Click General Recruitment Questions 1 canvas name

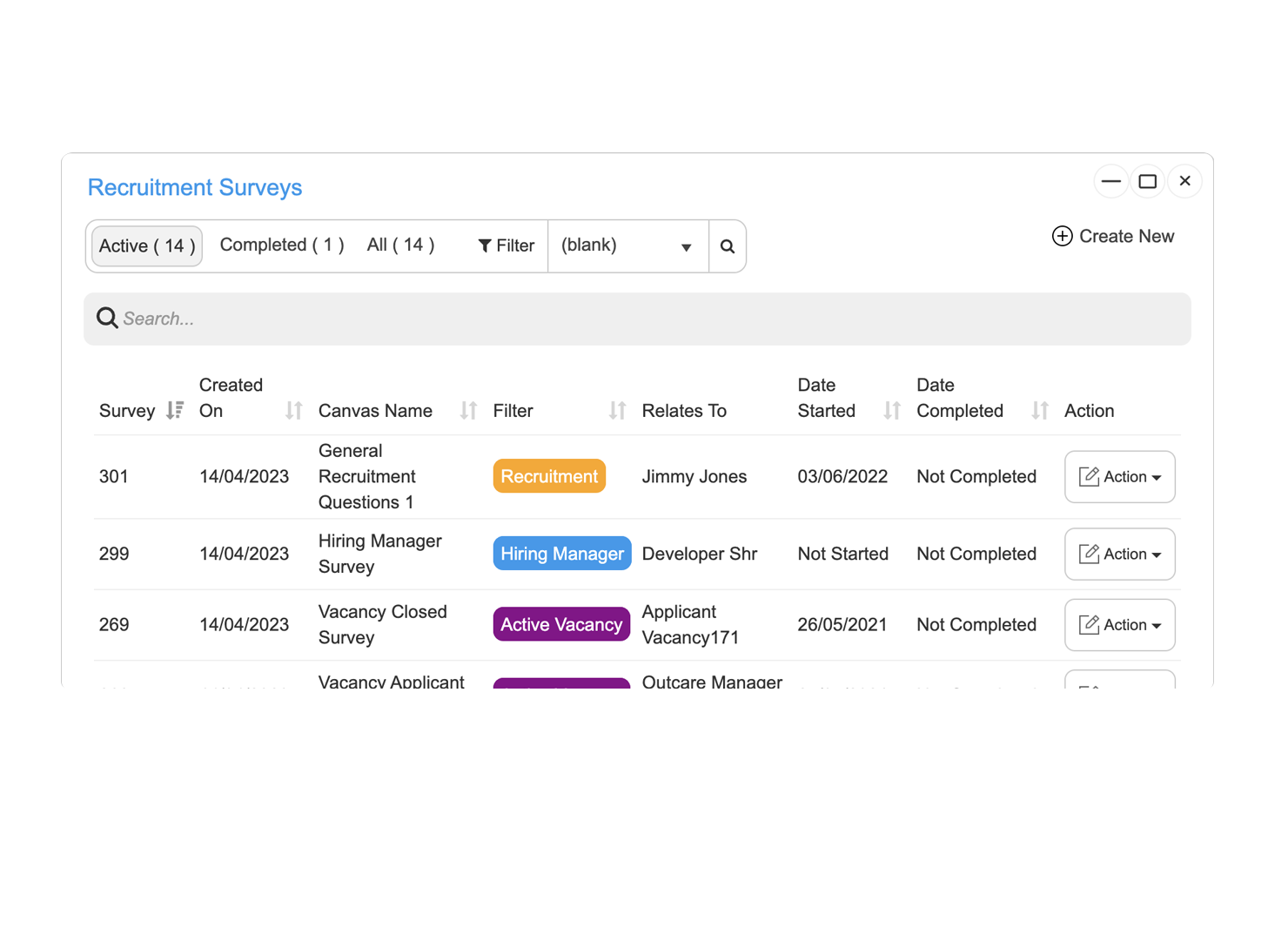click(367, 476)
